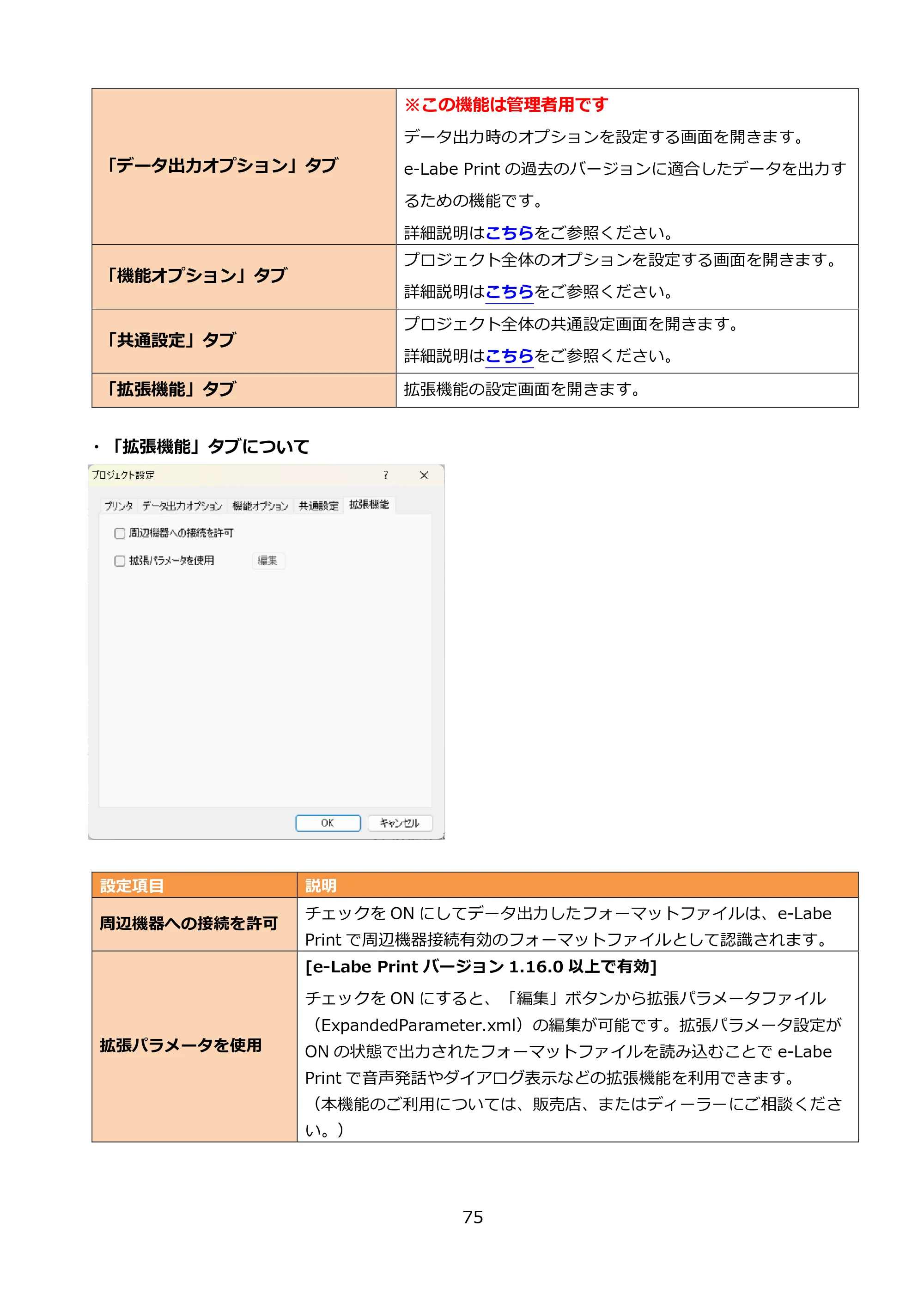Click page number 75
The width and height of the screenshot is (924, 1307).
tap(473, 1218)
